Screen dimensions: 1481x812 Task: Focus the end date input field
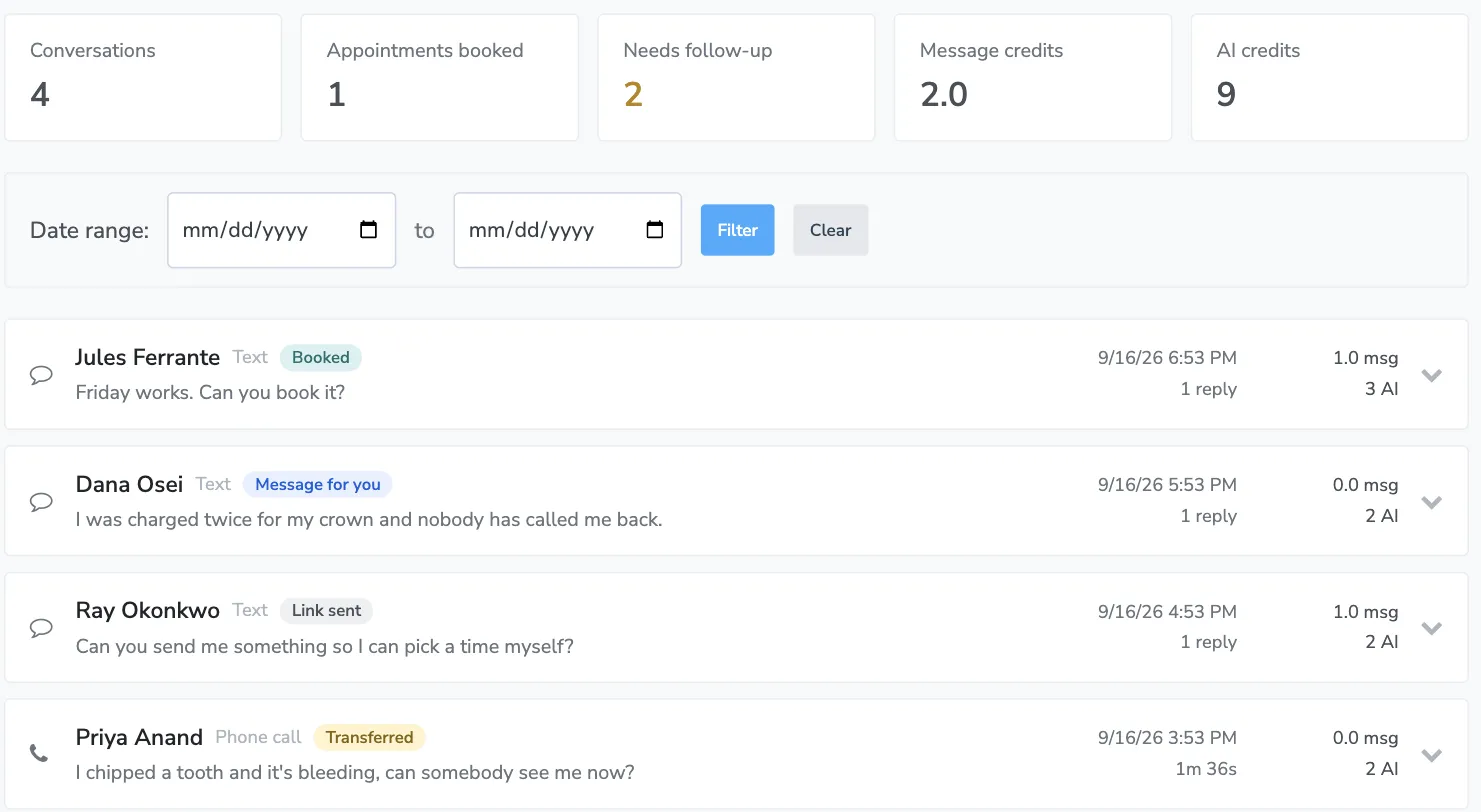(x=568, y=230)
